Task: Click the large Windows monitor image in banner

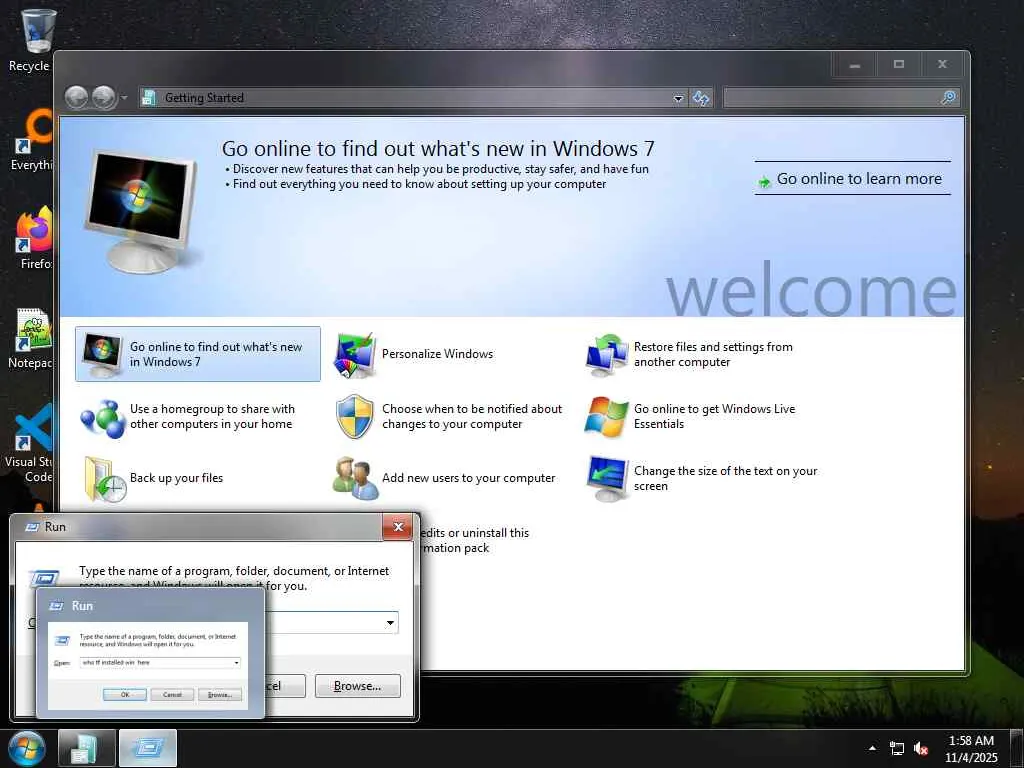Action: click(x=140, y=211)
